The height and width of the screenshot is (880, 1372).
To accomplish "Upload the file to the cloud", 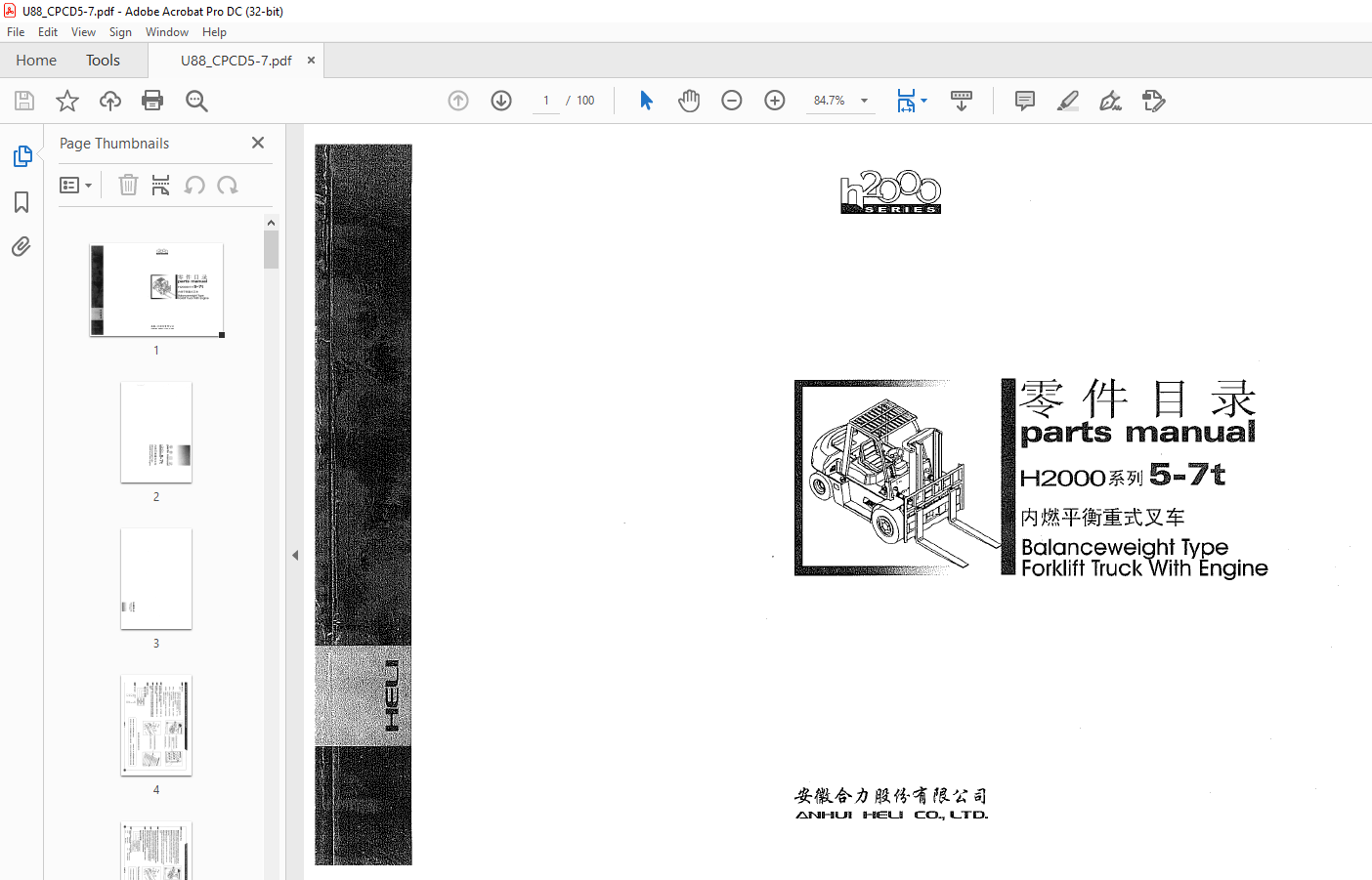I will 110,101.
